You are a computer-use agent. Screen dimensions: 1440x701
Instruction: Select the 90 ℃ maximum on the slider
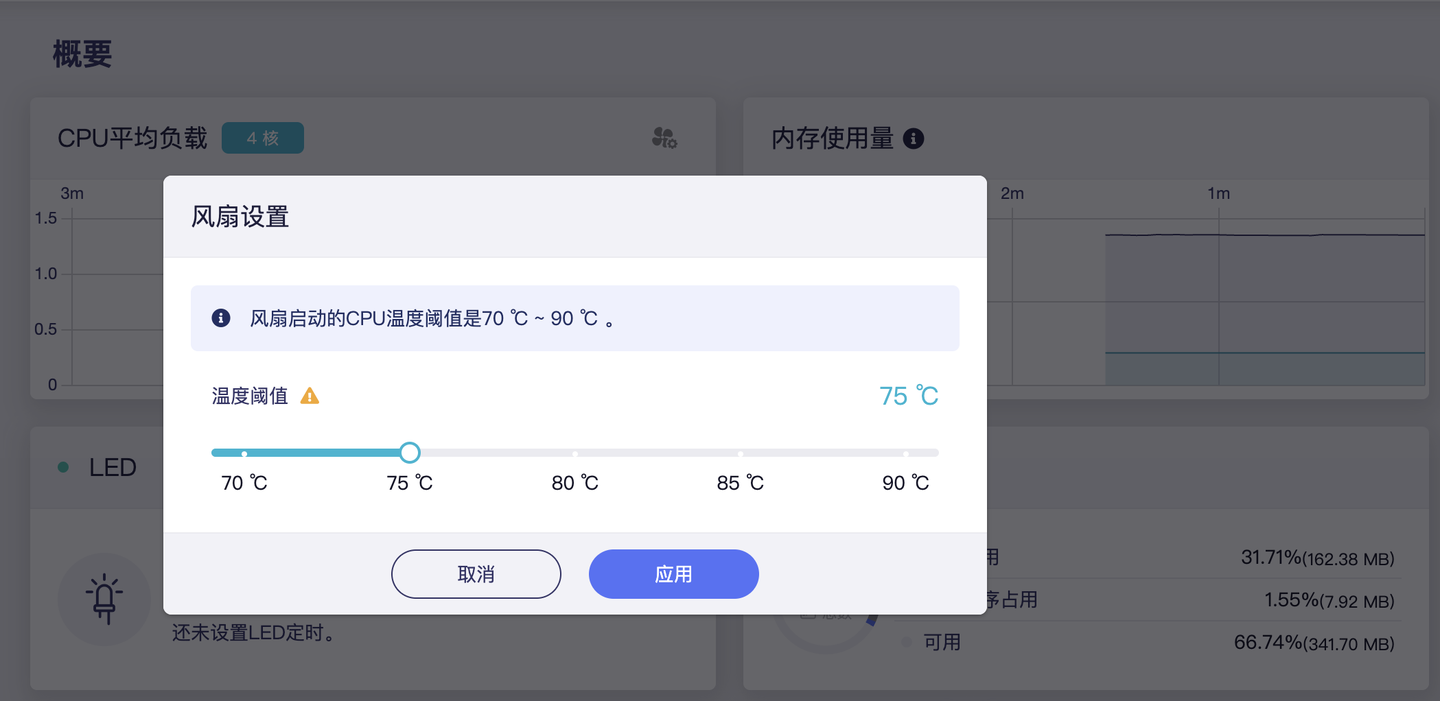point(905,453)
